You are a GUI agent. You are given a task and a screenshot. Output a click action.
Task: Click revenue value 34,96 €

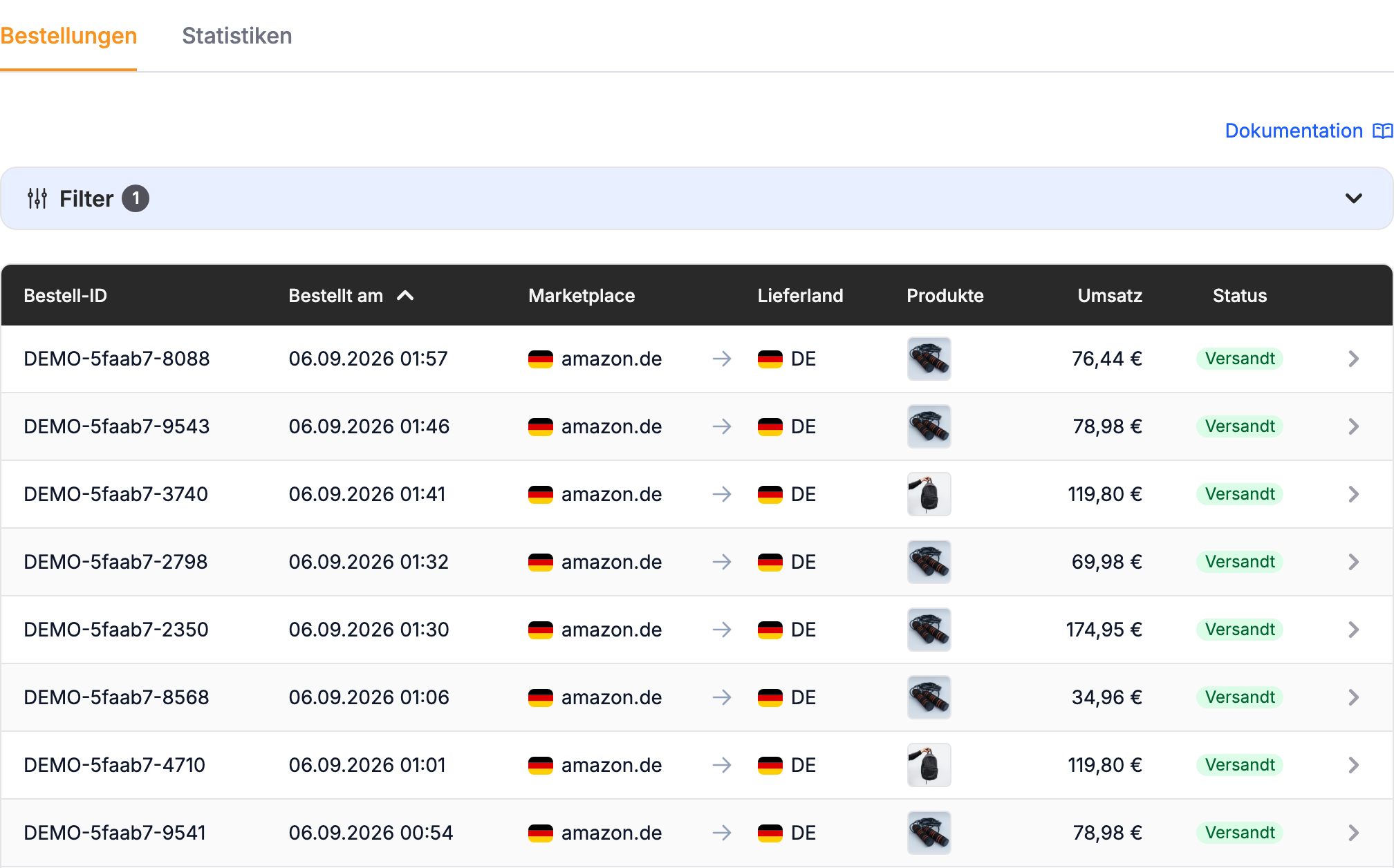point(1107,697)
